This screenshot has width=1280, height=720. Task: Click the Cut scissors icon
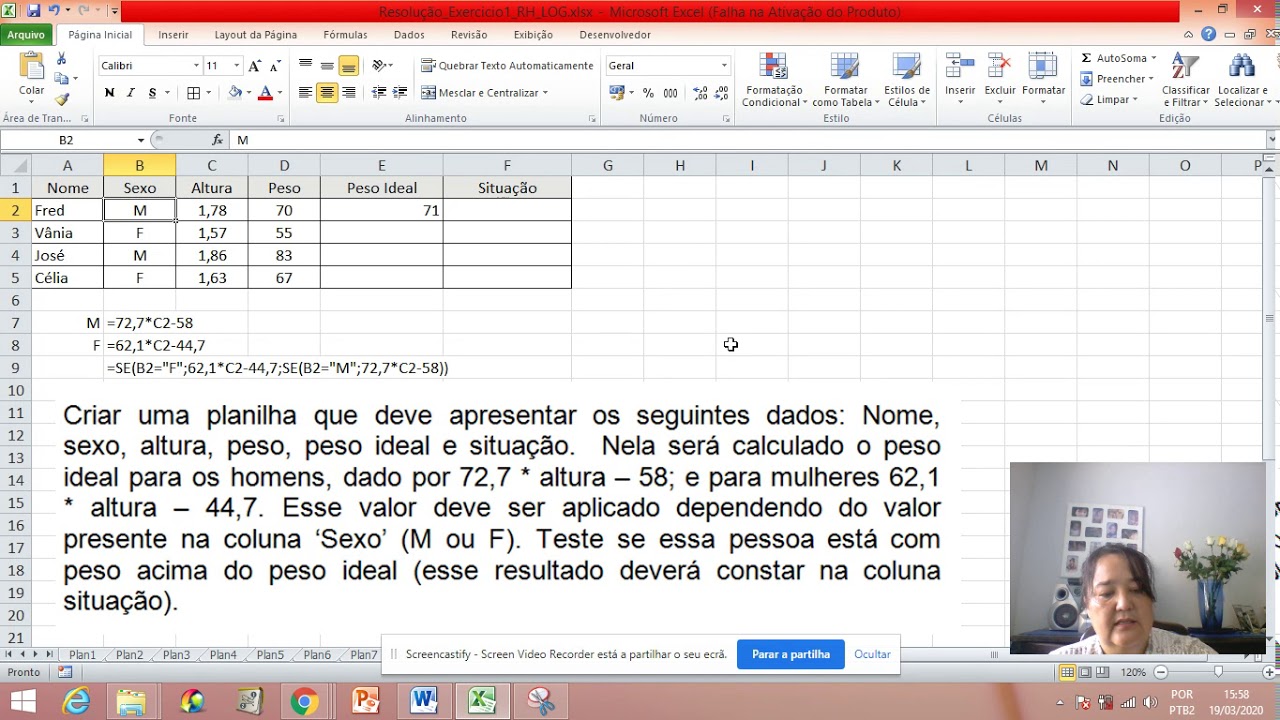62,60
